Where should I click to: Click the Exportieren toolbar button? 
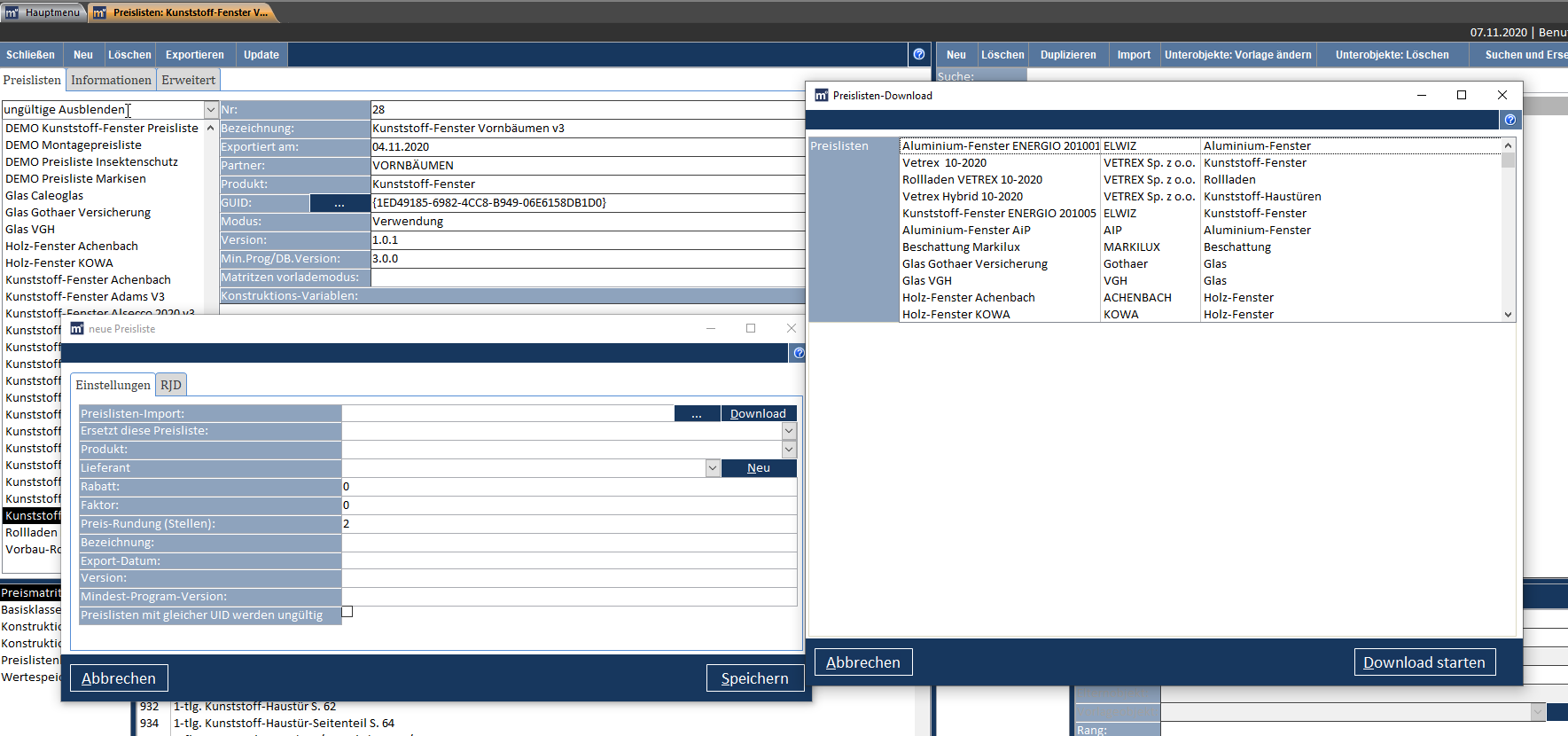195,55
